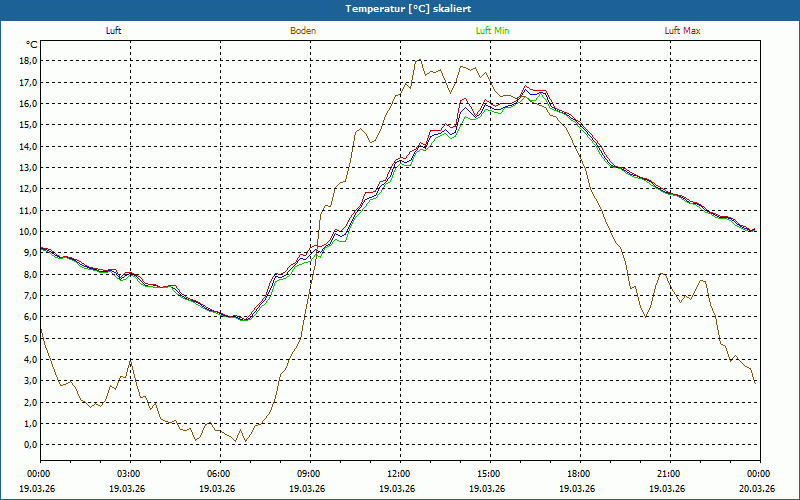Select the brown 'Boden' legend label
Screen dimensions: 800x500
point(303,31)
